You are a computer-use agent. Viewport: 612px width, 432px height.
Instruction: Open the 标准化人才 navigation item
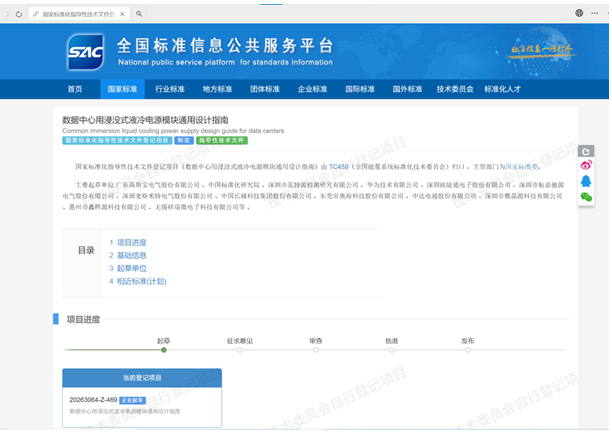click(503, 89)
